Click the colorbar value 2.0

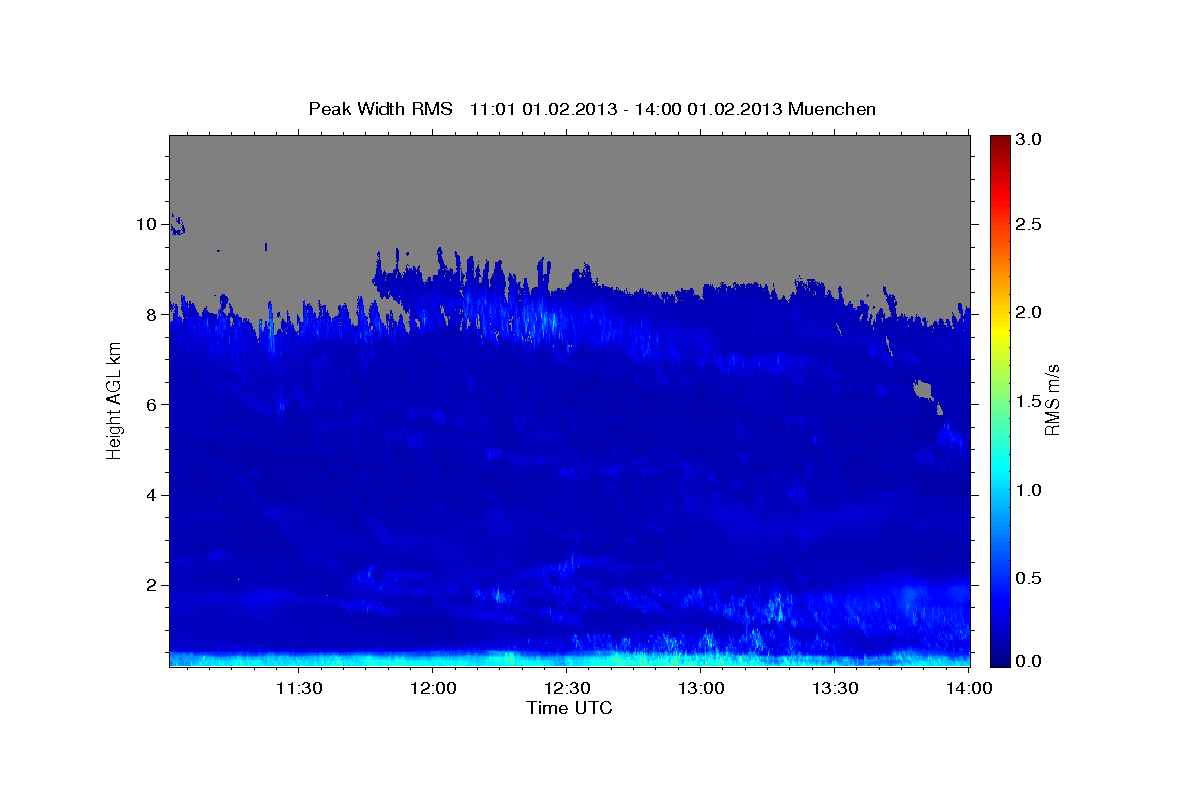tap(1029, 313)
